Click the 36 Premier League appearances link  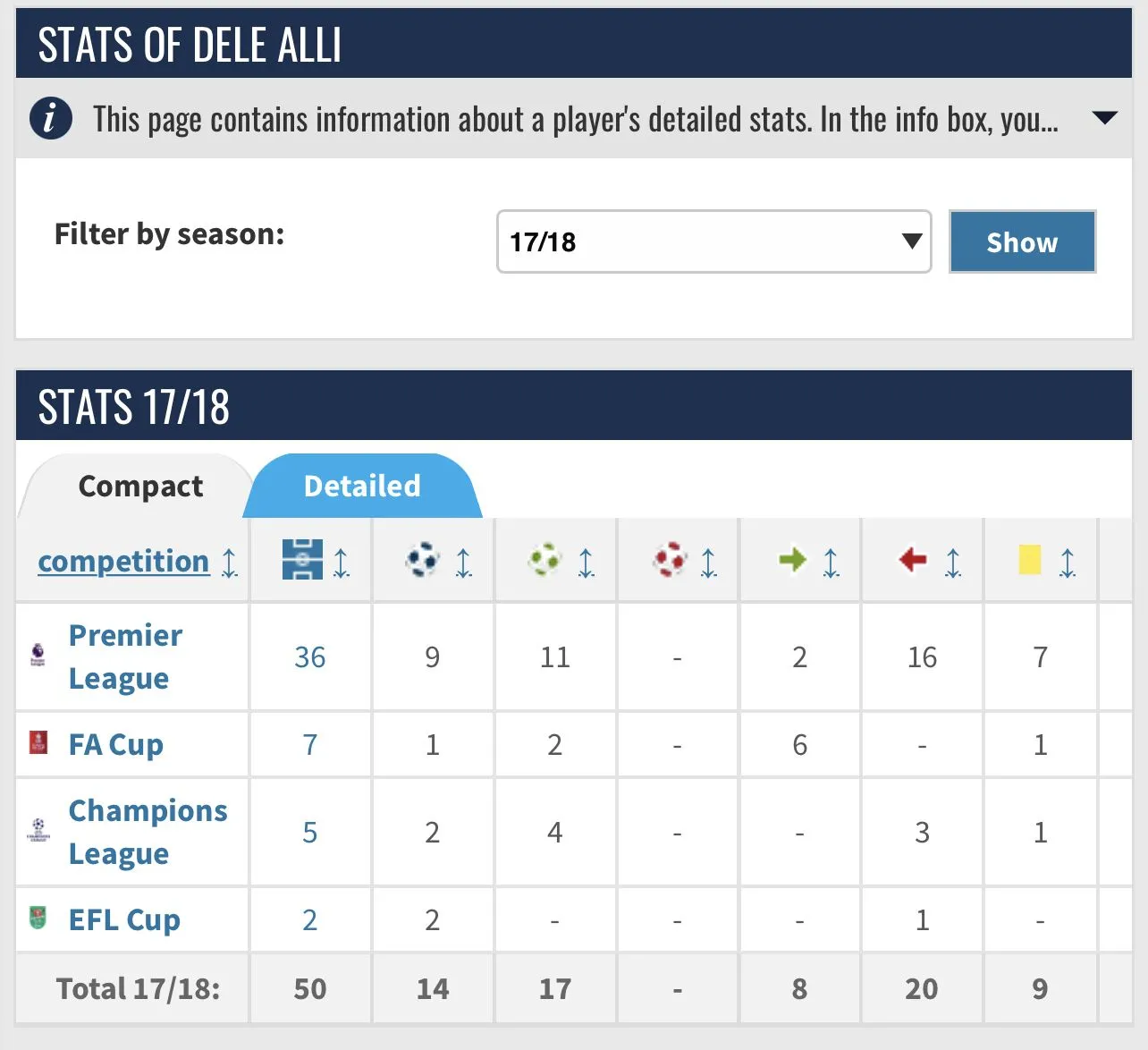[x=310, y=657]
